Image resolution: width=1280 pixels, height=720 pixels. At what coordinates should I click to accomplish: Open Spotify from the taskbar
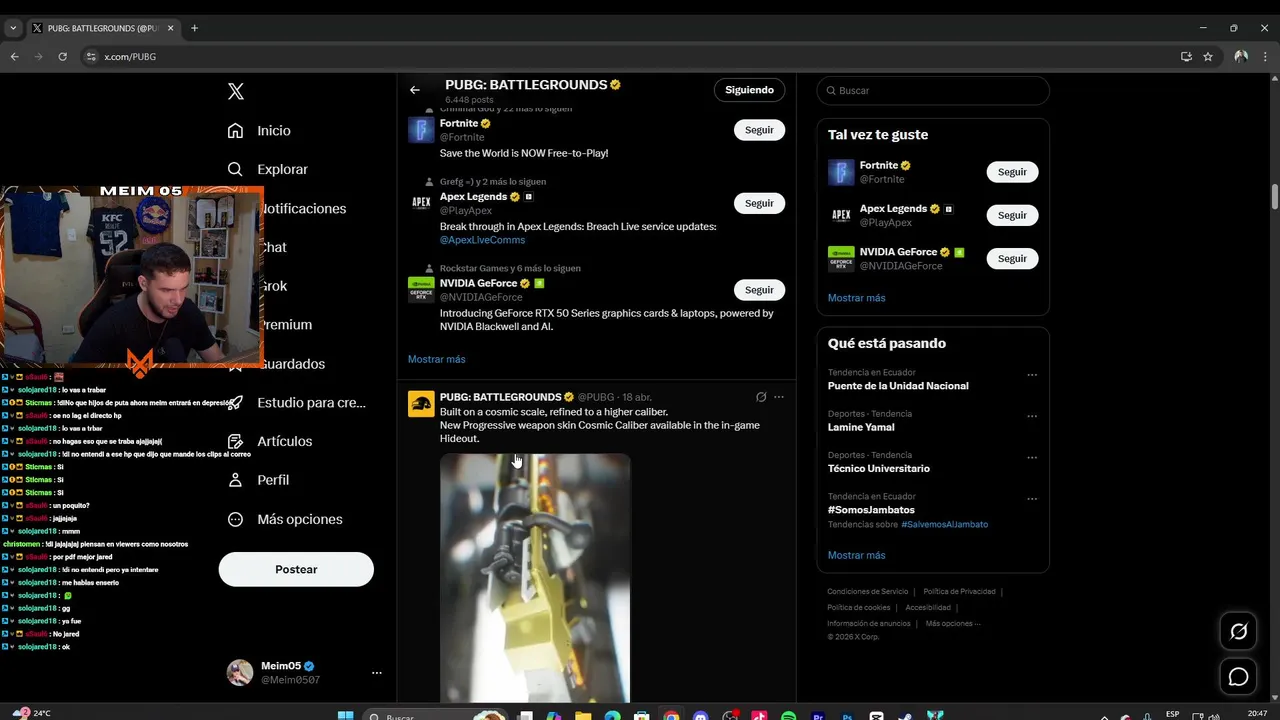point(788,716)
